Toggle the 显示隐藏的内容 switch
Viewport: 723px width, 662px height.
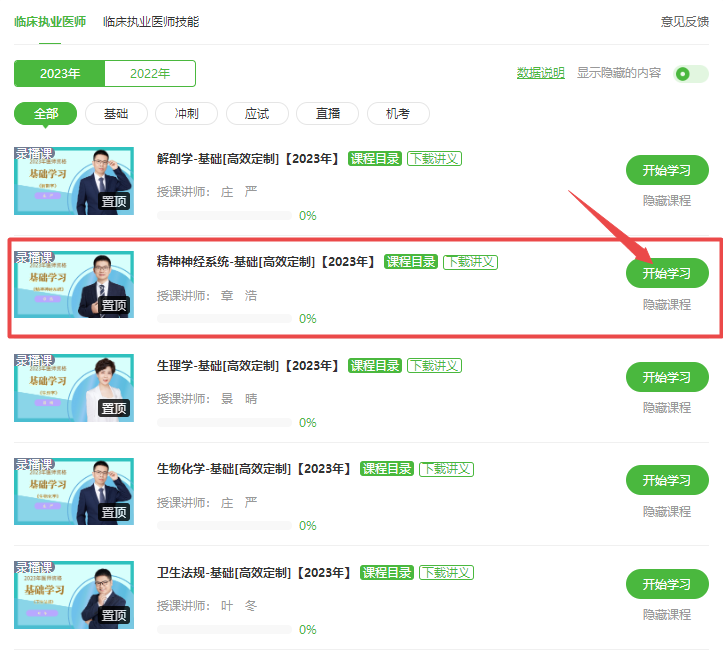coord(690,74)
